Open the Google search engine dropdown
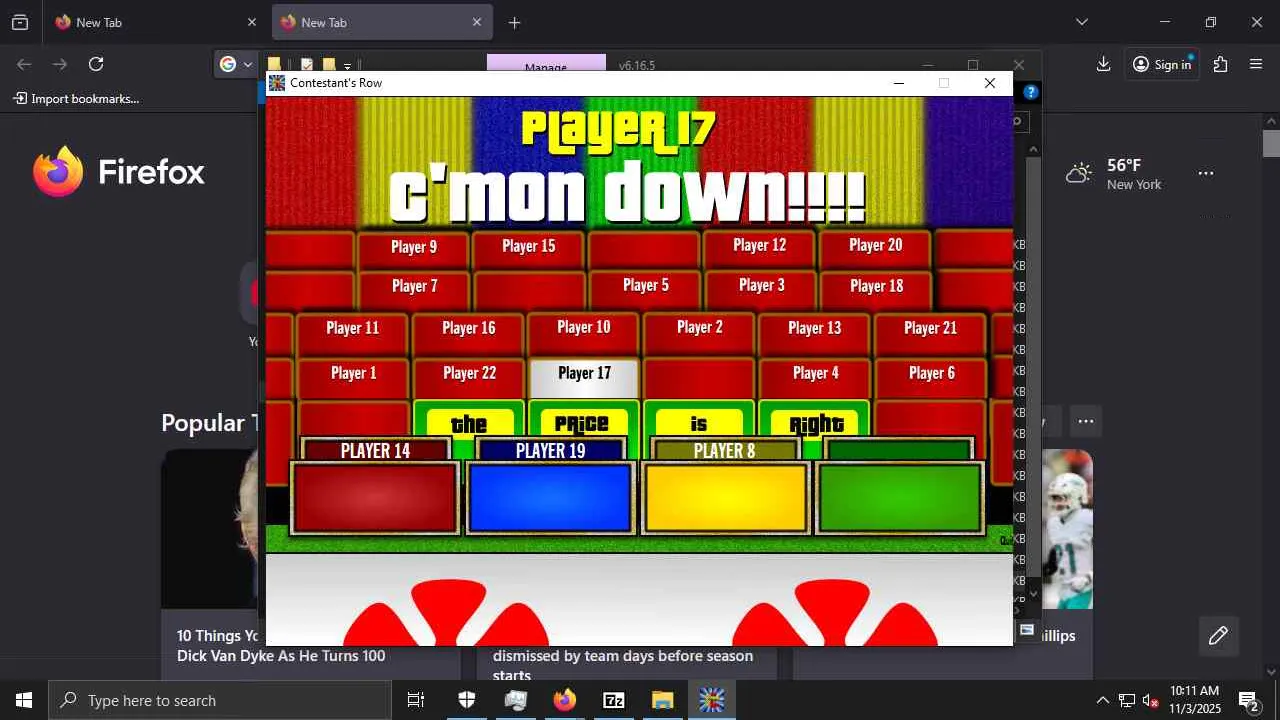 click(236, 64)
